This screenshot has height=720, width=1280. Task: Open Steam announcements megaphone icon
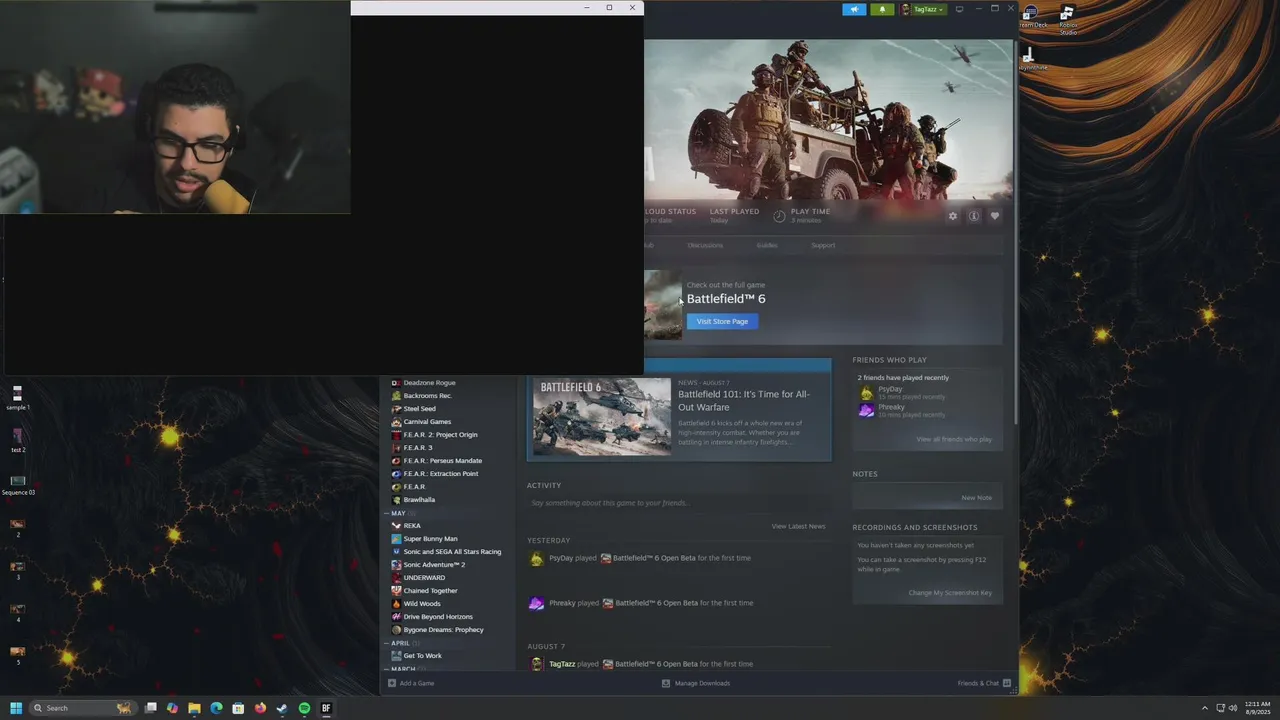(854, 9)
